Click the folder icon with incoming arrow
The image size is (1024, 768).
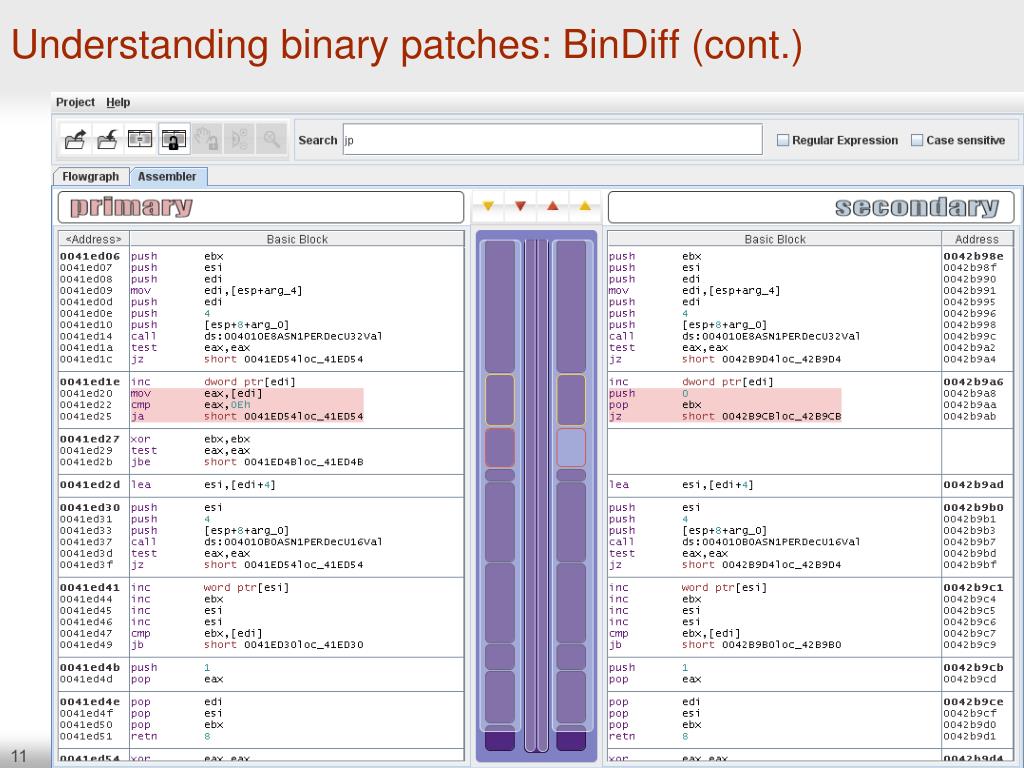pos(107,140)
